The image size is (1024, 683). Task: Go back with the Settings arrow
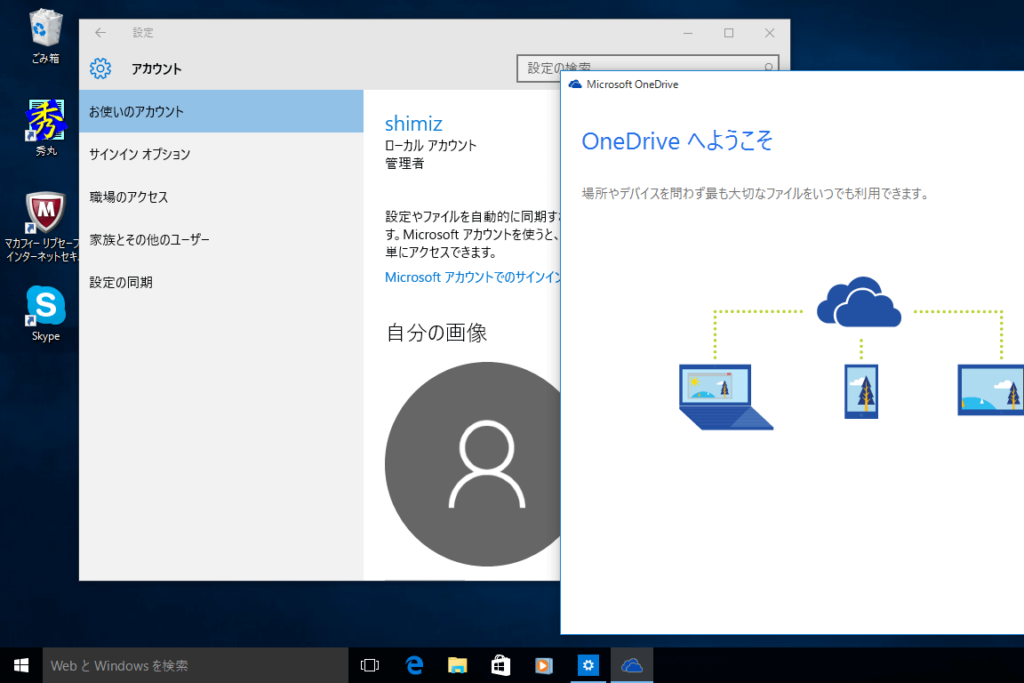coord(100,33)
